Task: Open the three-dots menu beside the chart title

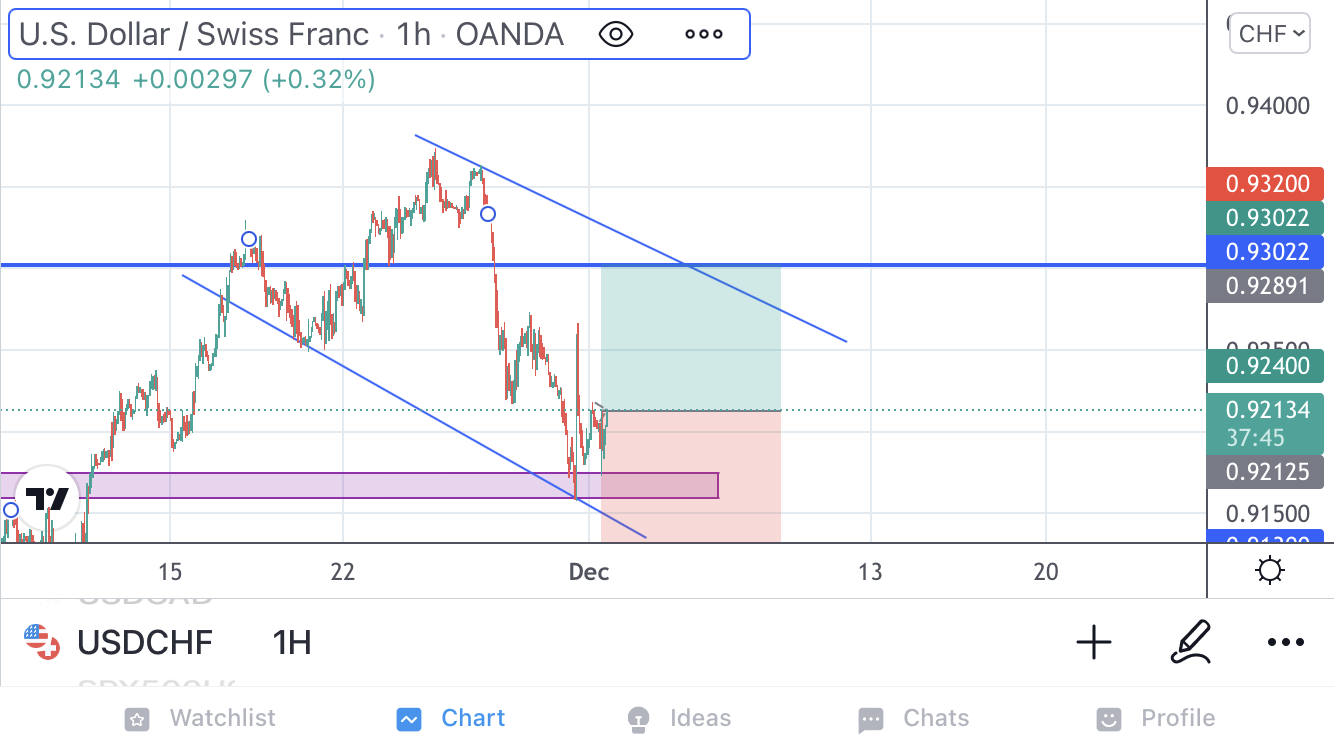Action: coord(703,34)
